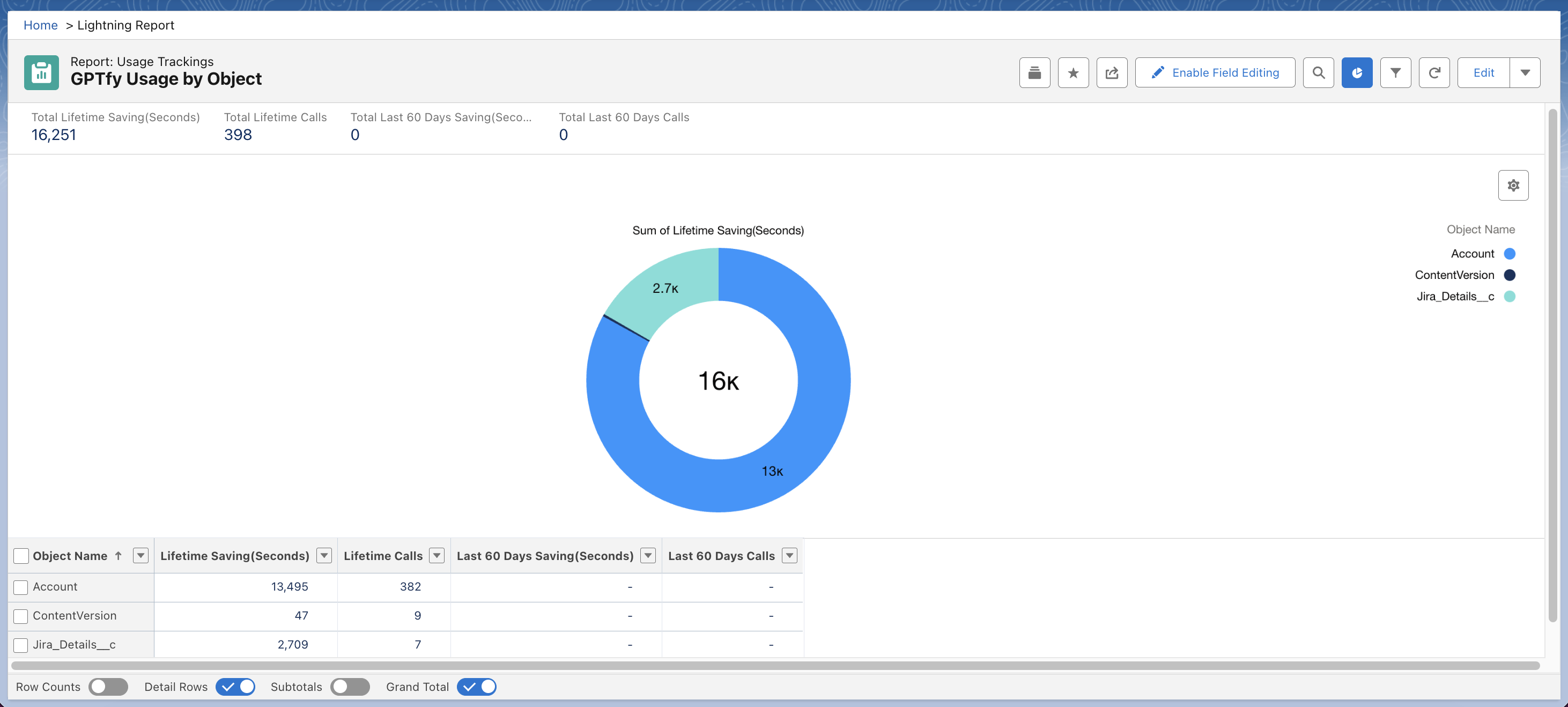Open the report search magnifier icon
1568x707 pixels.
tap(1318, 73)
